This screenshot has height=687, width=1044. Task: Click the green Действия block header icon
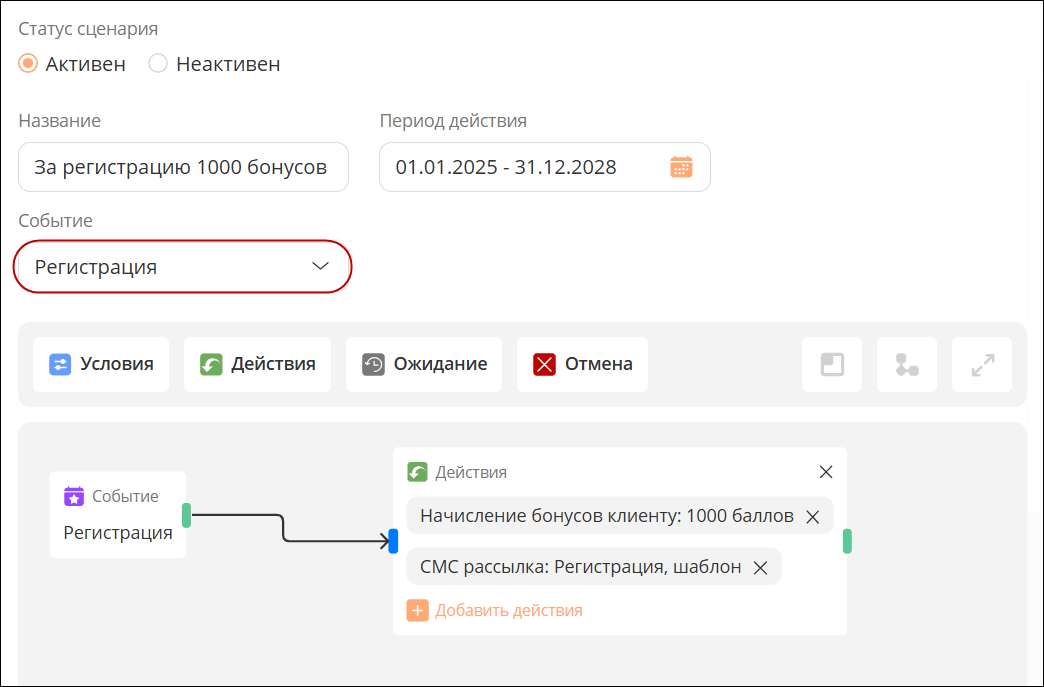417,472
